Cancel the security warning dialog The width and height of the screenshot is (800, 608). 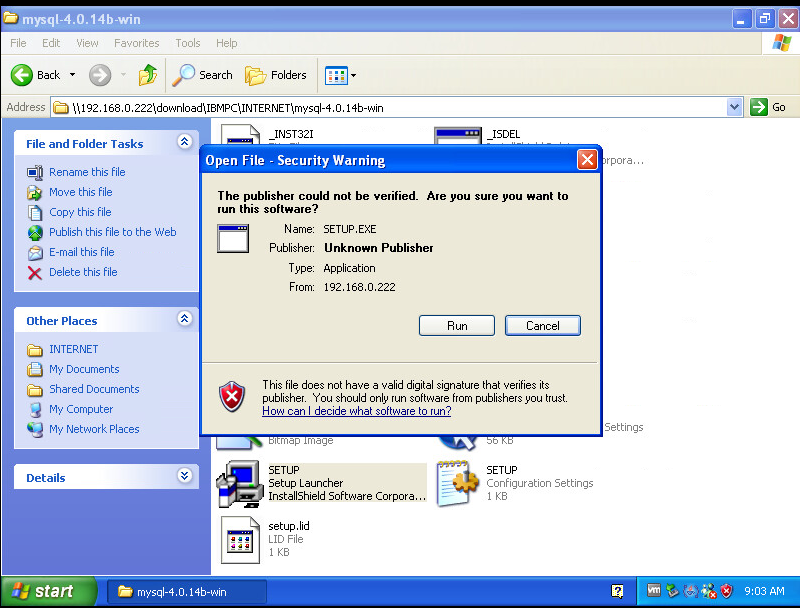pos(542,325)
